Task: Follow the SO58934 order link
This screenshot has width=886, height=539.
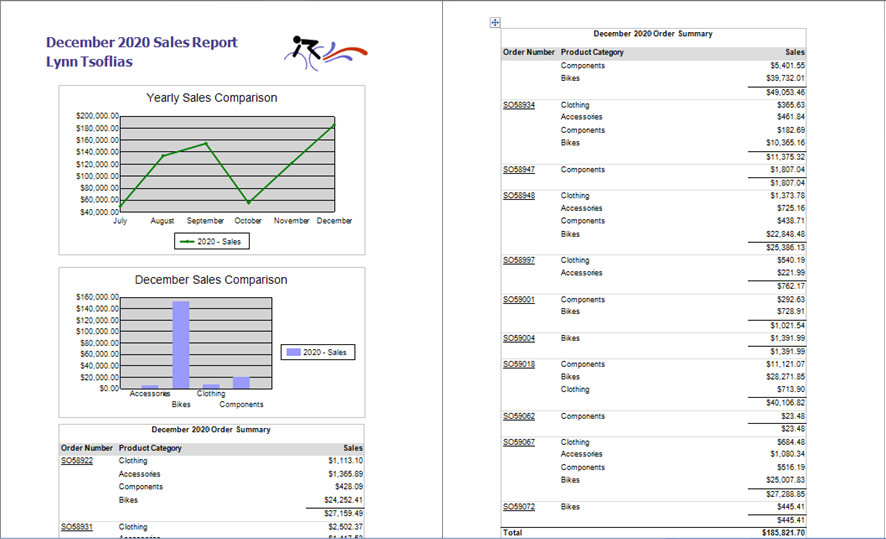Action: 519,105
